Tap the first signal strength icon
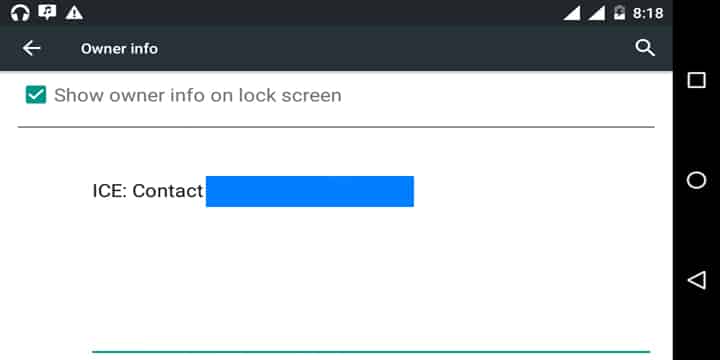720x360 pixels. click(572, 13)
